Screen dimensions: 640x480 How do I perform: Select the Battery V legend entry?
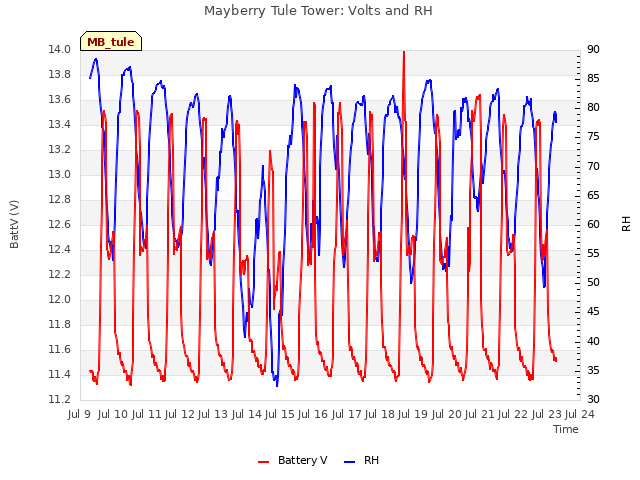[292, 460]
